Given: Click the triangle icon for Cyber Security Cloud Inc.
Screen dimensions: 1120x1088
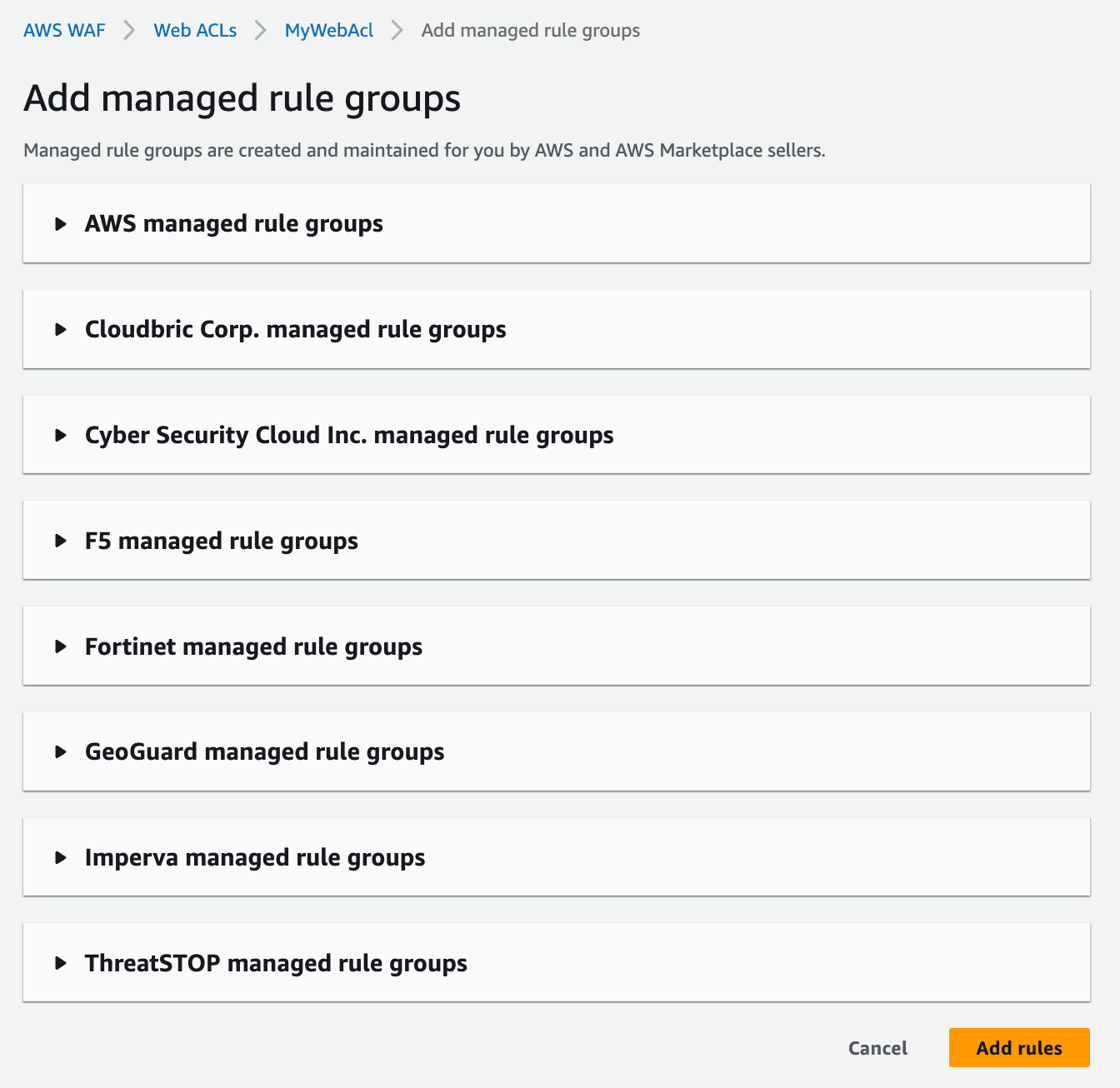Looking at the screenshot, I should 61,435.
